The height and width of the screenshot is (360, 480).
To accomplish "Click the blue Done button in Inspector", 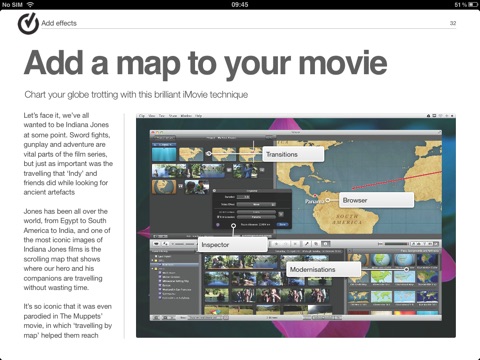I will (x=282, y=224).
